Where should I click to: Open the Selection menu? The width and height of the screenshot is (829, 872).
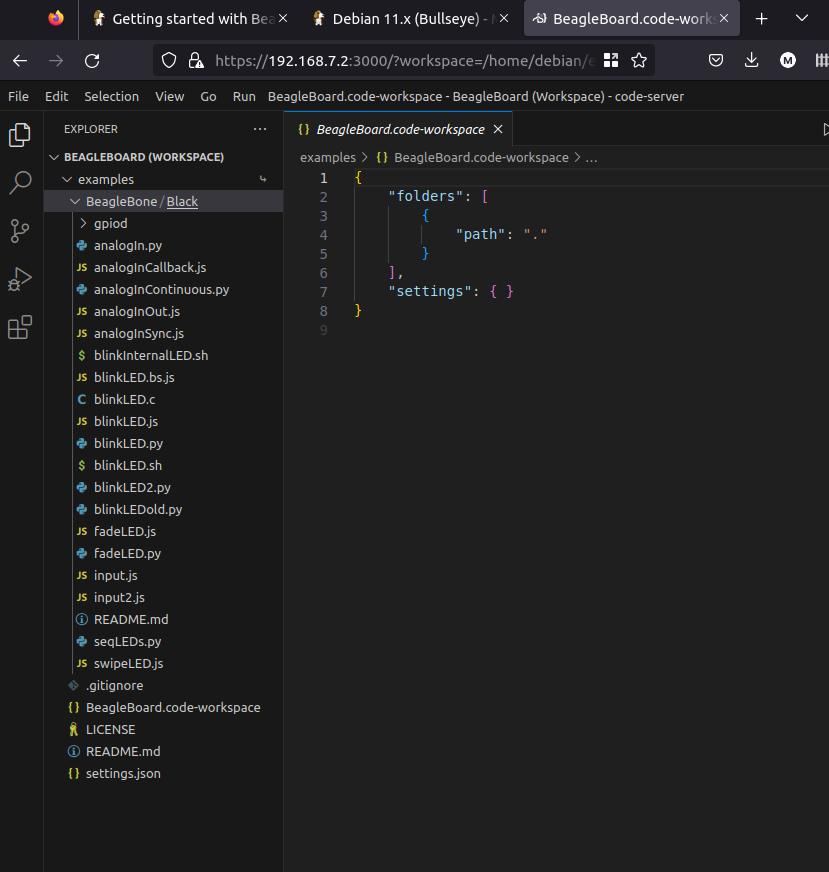click(112, 97)
